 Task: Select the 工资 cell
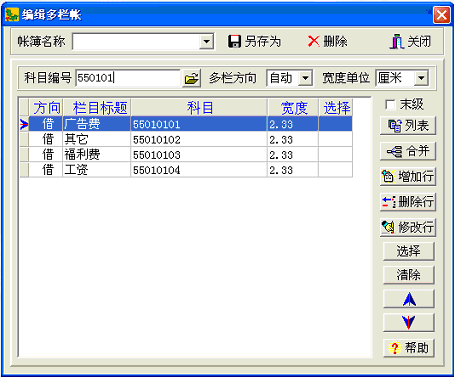tap(97, 170)
